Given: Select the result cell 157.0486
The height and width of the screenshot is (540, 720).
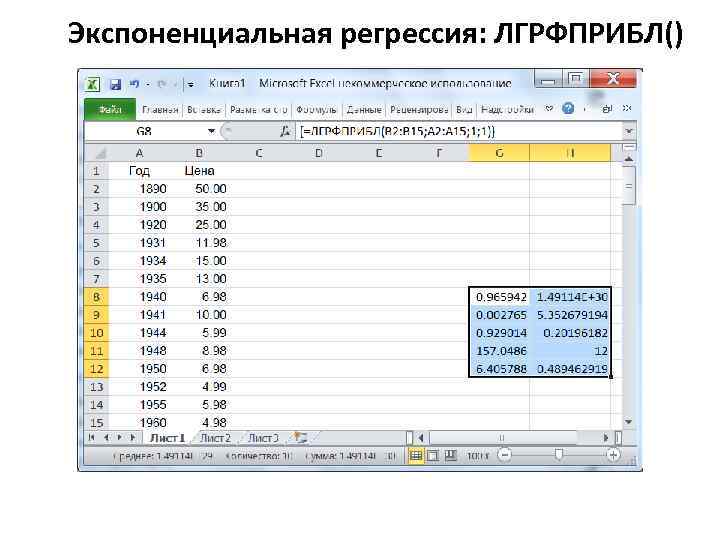Looking at the screenshot, I should click(499, 351).
